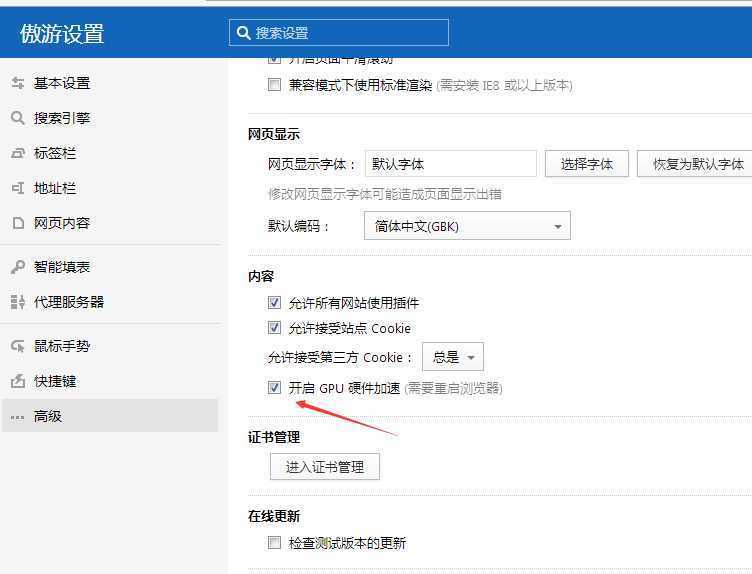Open 鼠标手势 settings
The width and height of the screenshot is (752, 574).
point(62,346)
